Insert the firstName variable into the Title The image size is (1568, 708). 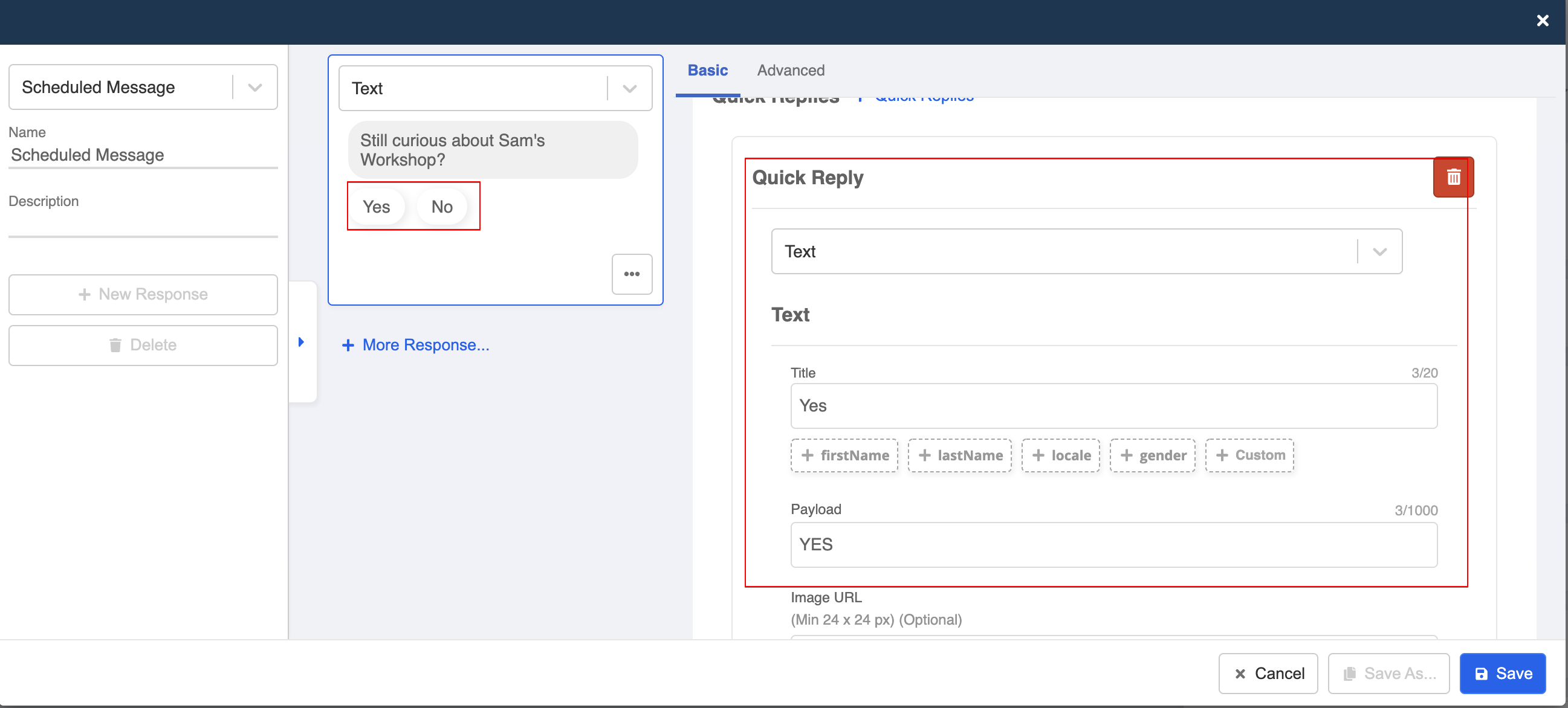[844, 455]
